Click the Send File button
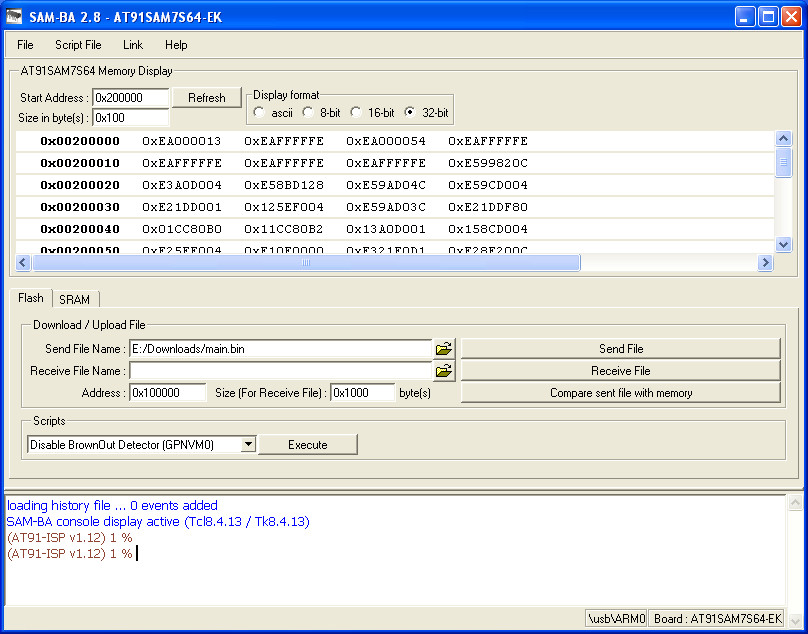This screenshot has height=634, width=808. tap(621, 349)
